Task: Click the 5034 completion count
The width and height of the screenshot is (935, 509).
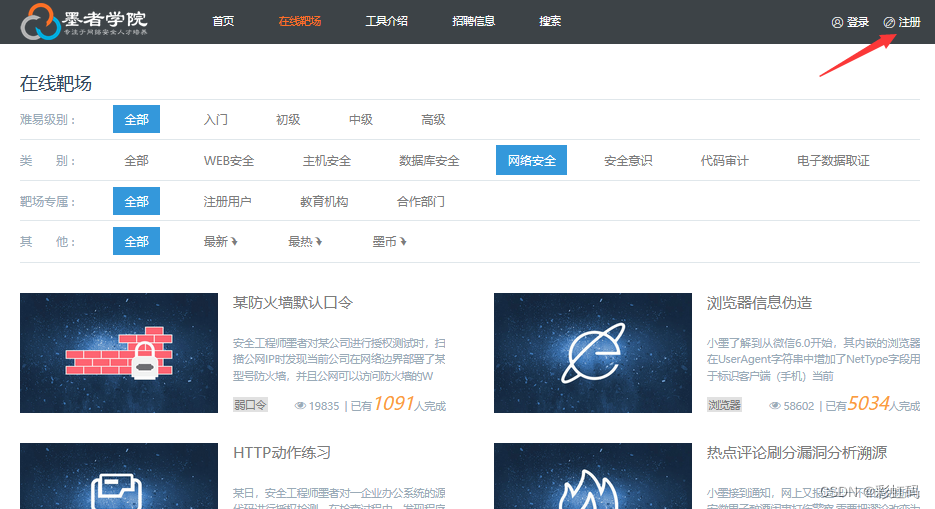Action: click(x=868, y=404)
